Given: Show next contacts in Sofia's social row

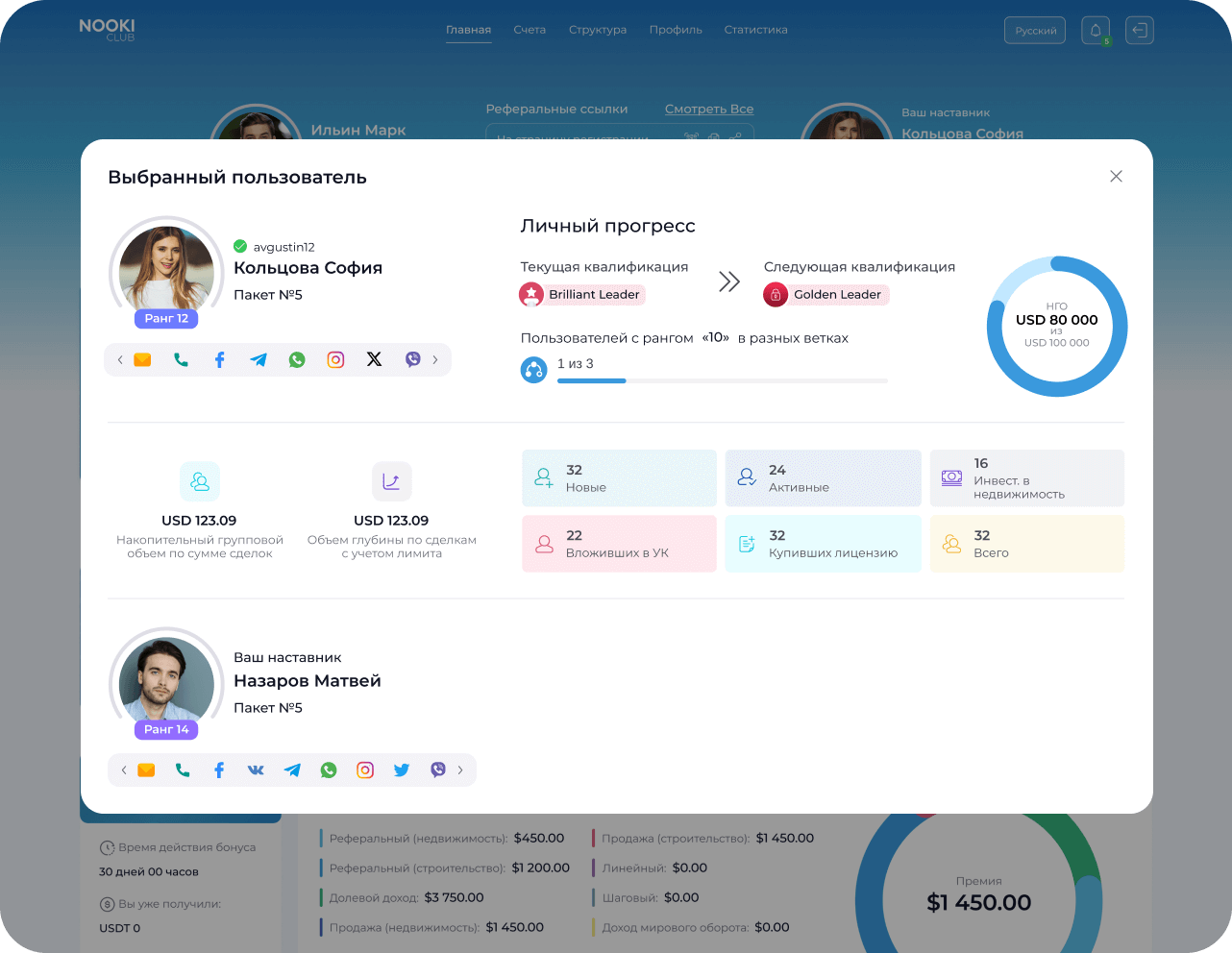Looking at the screenshot, I should pyautogui.click(x=435, y=359).
